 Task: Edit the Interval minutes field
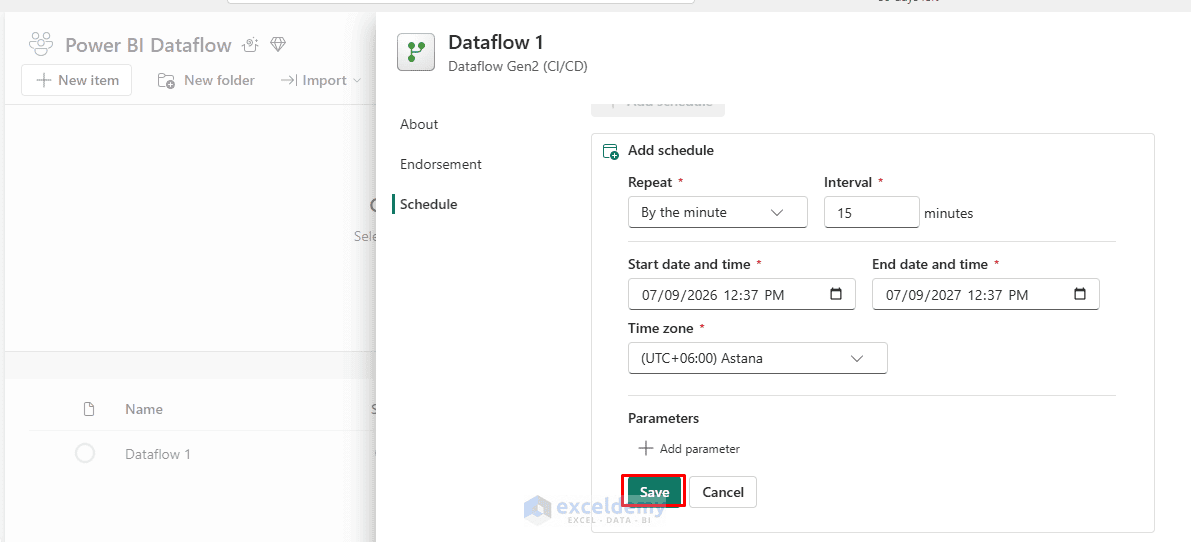tap(871, 212)
